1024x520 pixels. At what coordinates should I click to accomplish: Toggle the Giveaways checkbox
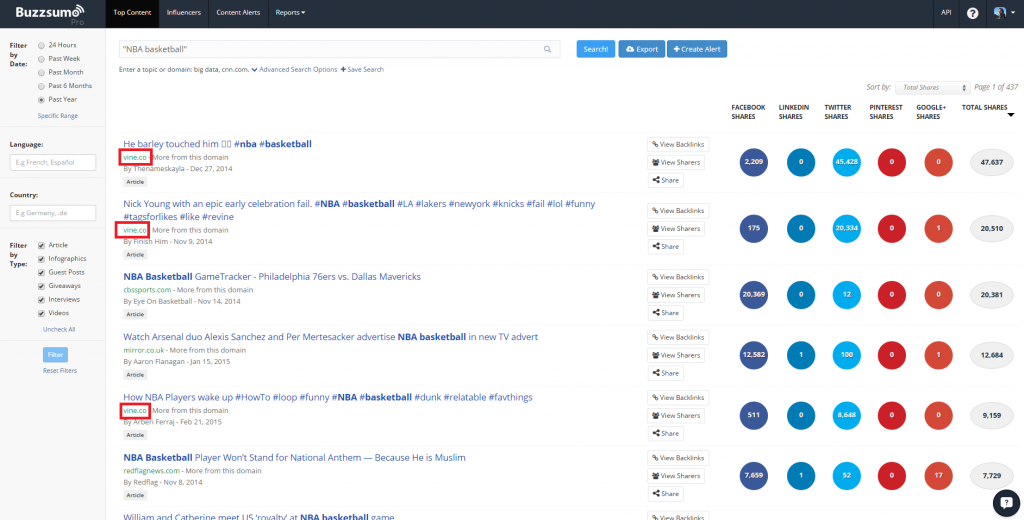42,286
